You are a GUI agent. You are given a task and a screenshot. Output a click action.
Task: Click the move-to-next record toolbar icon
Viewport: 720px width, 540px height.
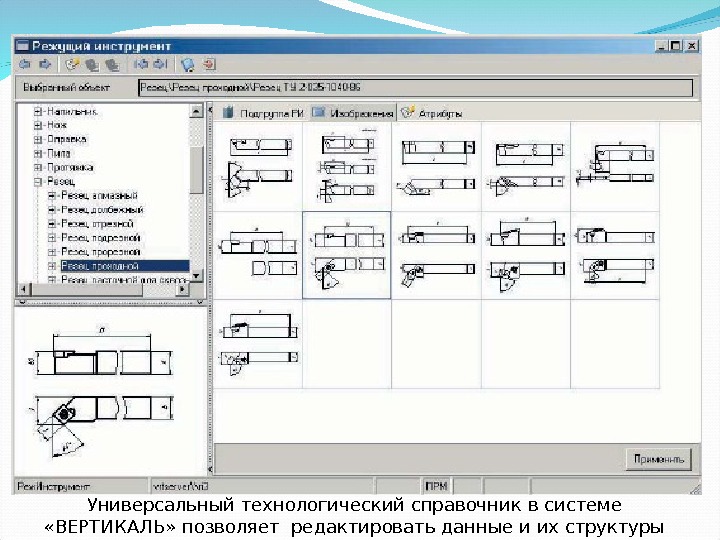[160, 64]
